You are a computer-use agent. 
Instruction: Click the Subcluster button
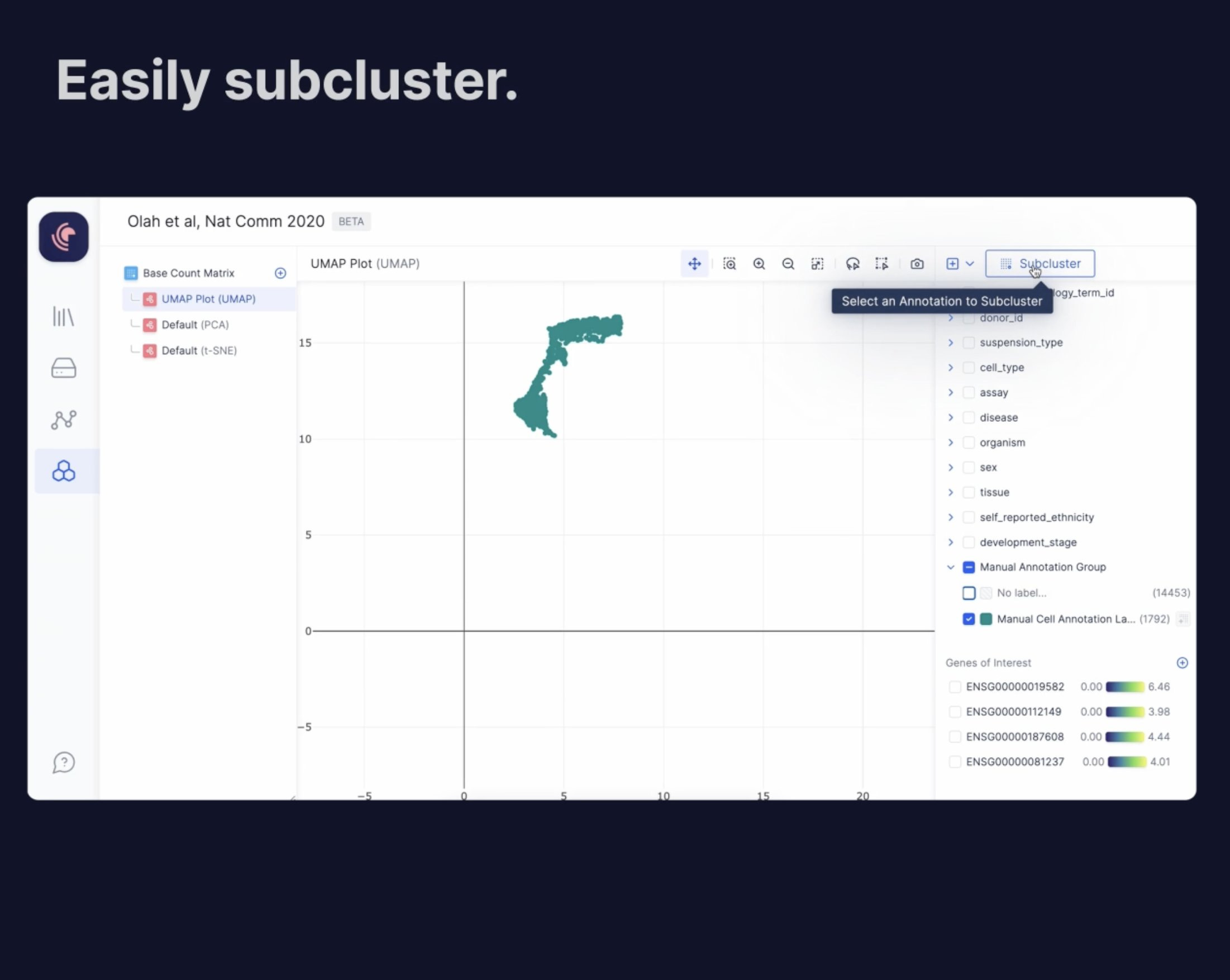pos(1040,263)
